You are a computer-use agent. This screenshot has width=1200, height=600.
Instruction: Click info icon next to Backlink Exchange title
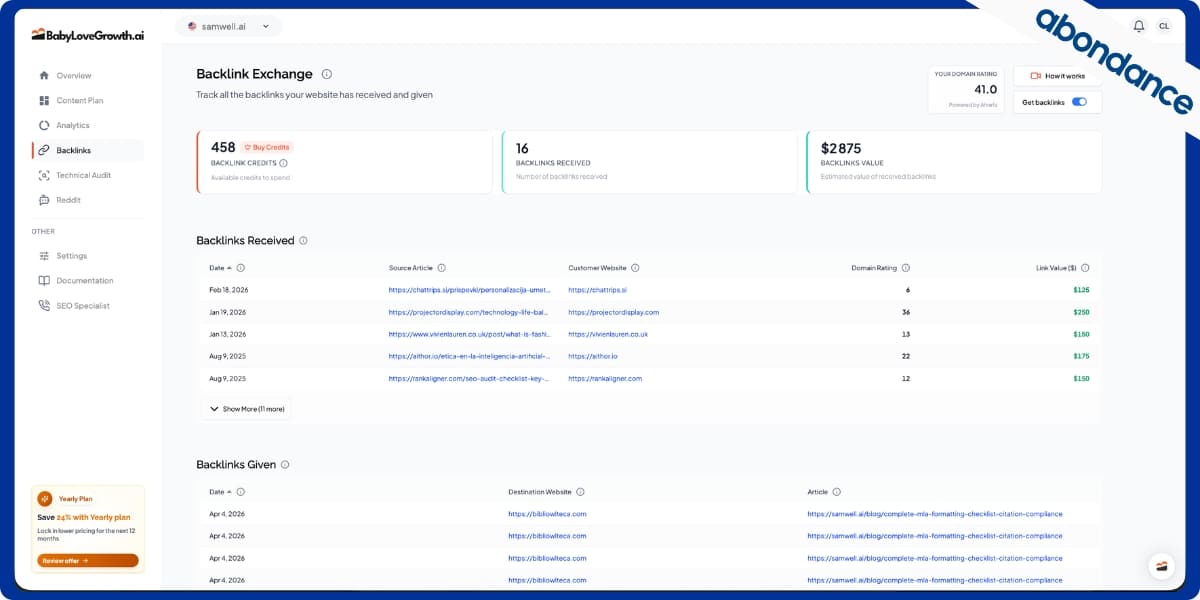(327, 74)
